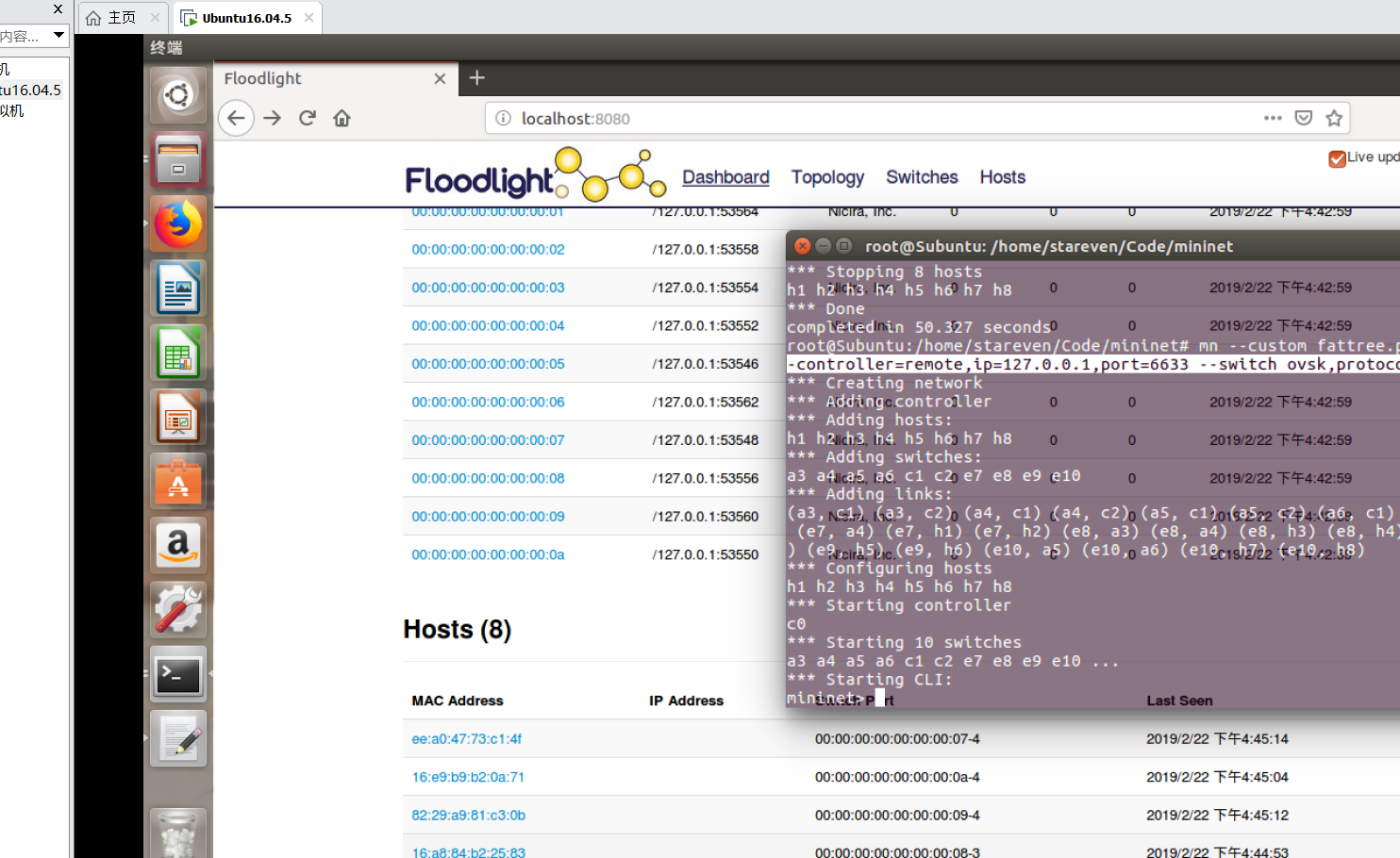Screen dimensions: 1400x858
Task: Open LibreOffice Calc dock icon
Action: pyautogui.click(x=177, y=353)
